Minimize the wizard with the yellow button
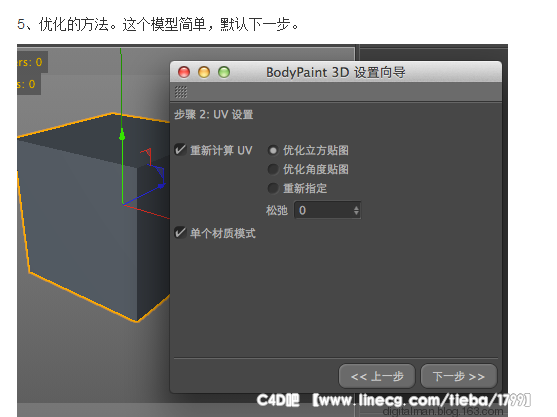 coord(204,72)
